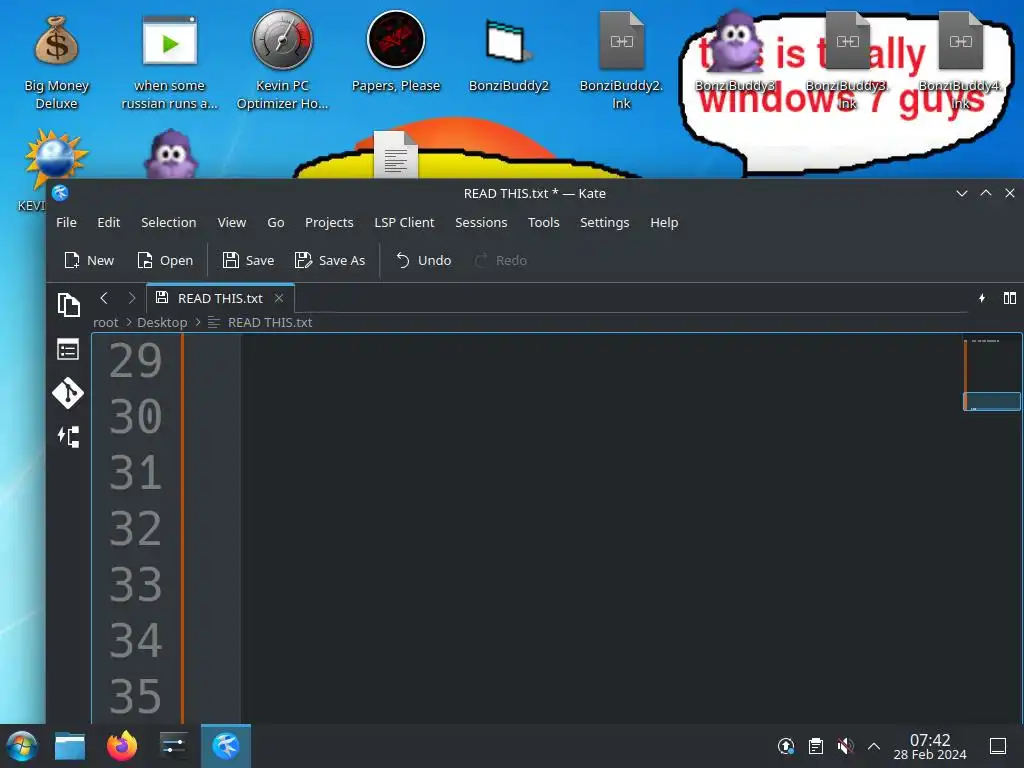Click the split view icon
The height and width of the screenshot is (768, 1024).
1010,298
